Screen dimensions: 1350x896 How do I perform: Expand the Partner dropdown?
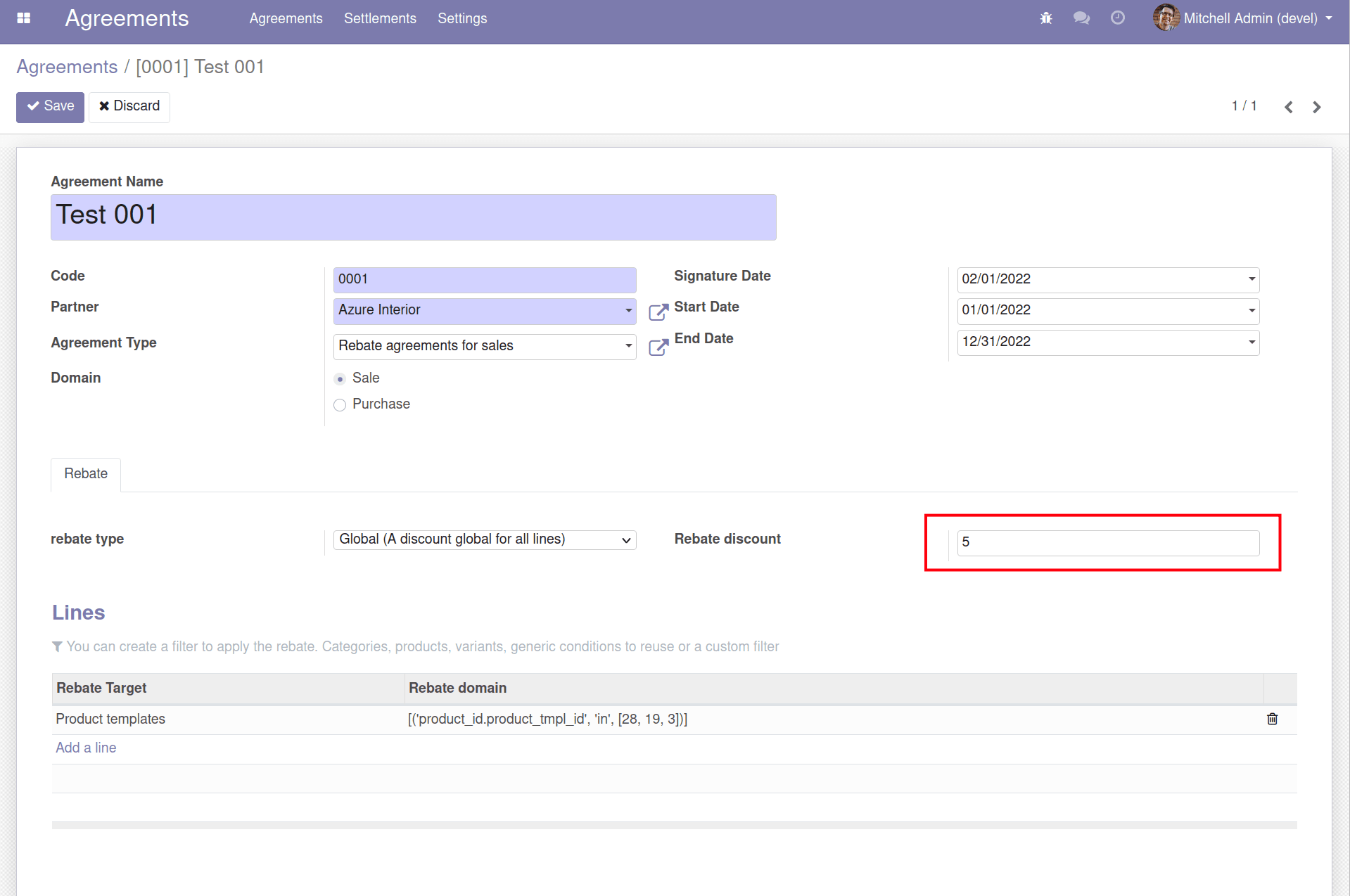628,311
